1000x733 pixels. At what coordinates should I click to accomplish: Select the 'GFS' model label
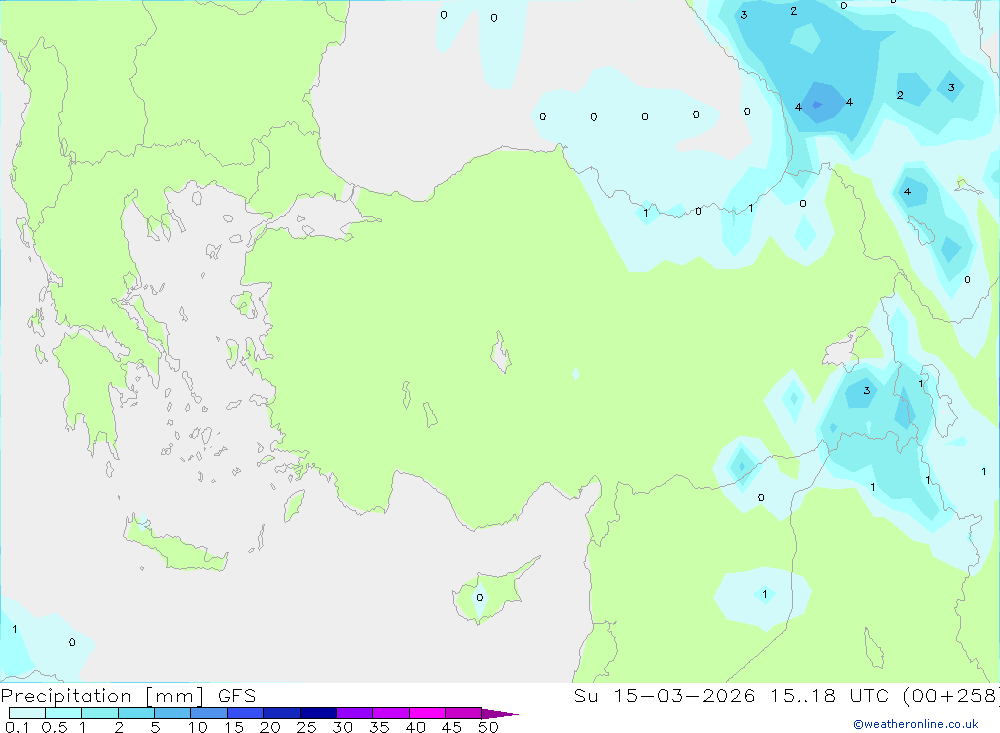(x=237, y=696)
